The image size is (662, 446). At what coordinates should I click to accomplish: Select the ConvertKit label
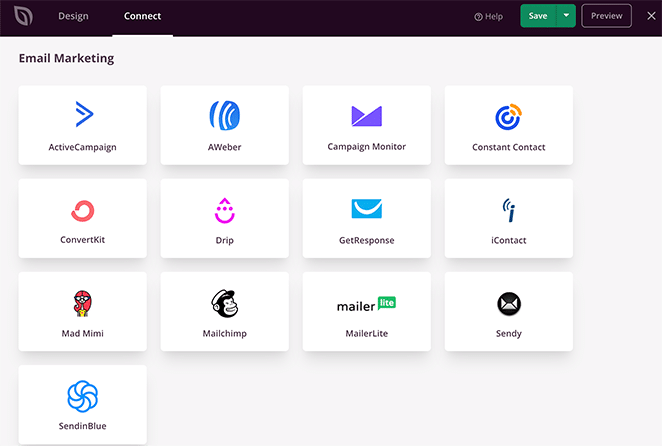[82, 239]
